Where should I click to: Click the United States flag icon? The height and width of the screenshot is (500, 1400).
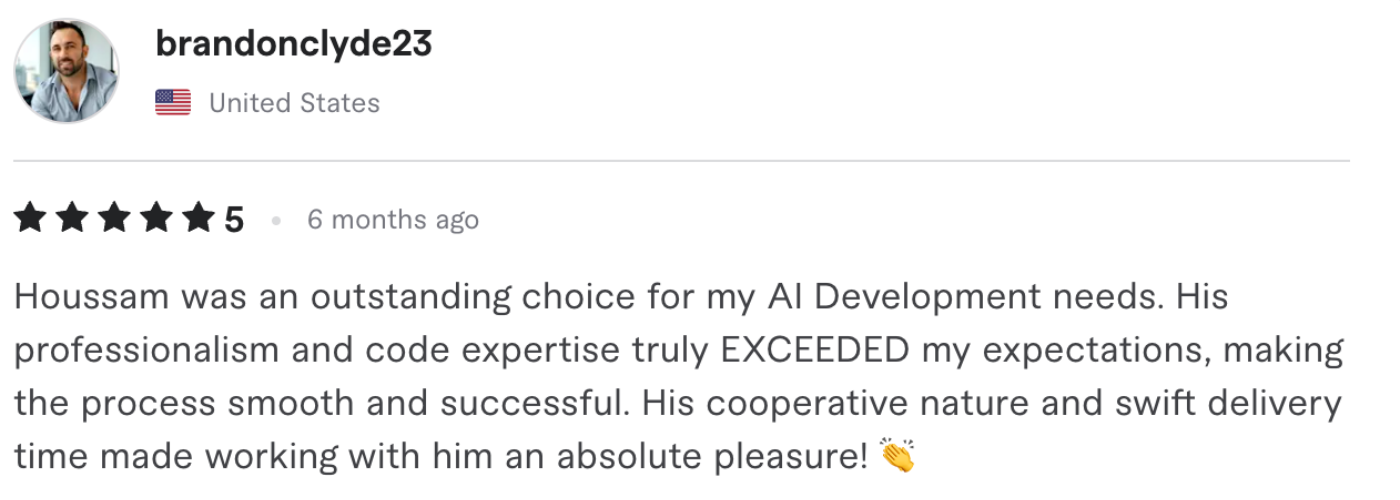click(x=173, y=102)
